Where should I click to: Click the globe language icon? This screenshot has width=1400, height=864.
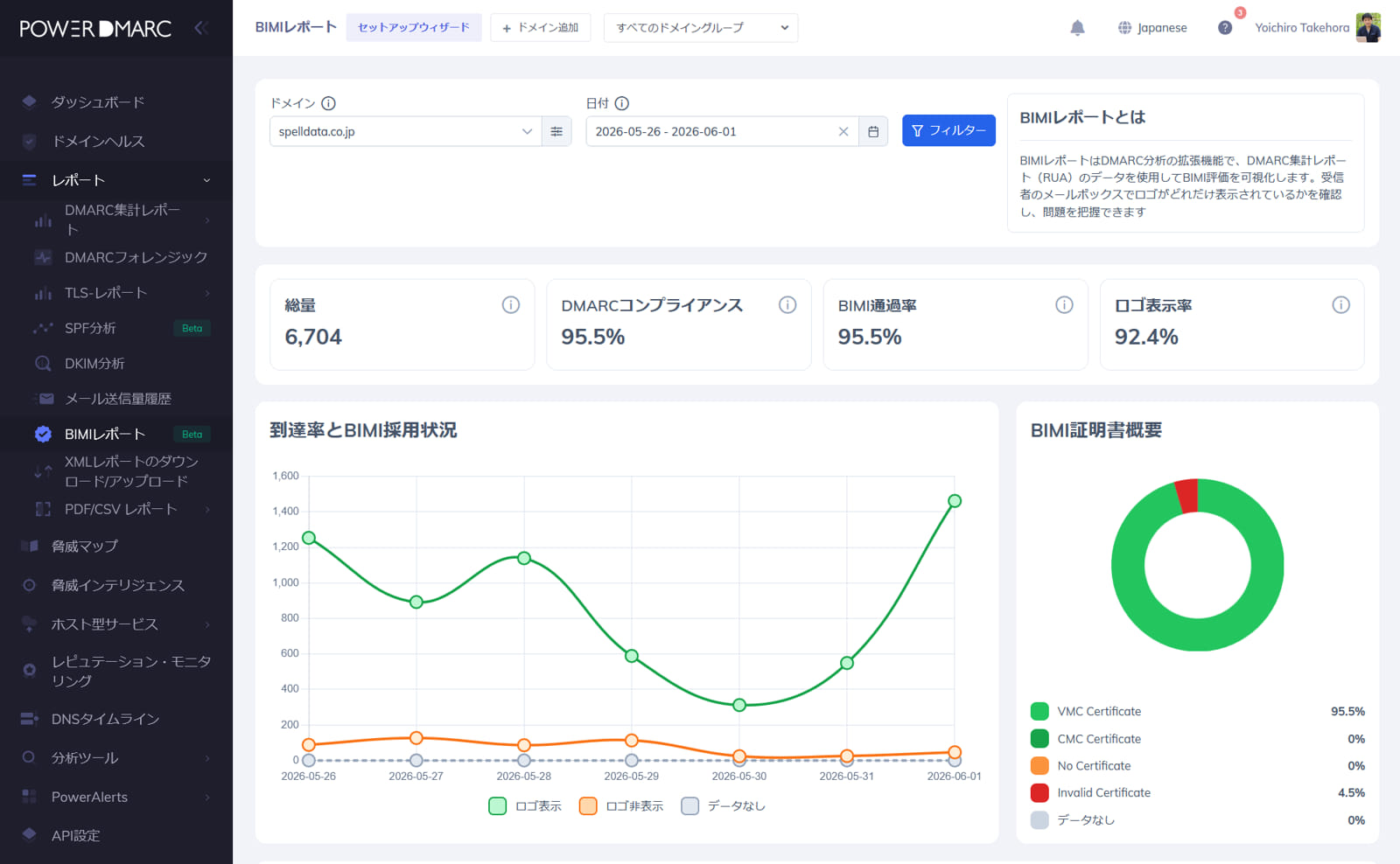coord(1124,28)
